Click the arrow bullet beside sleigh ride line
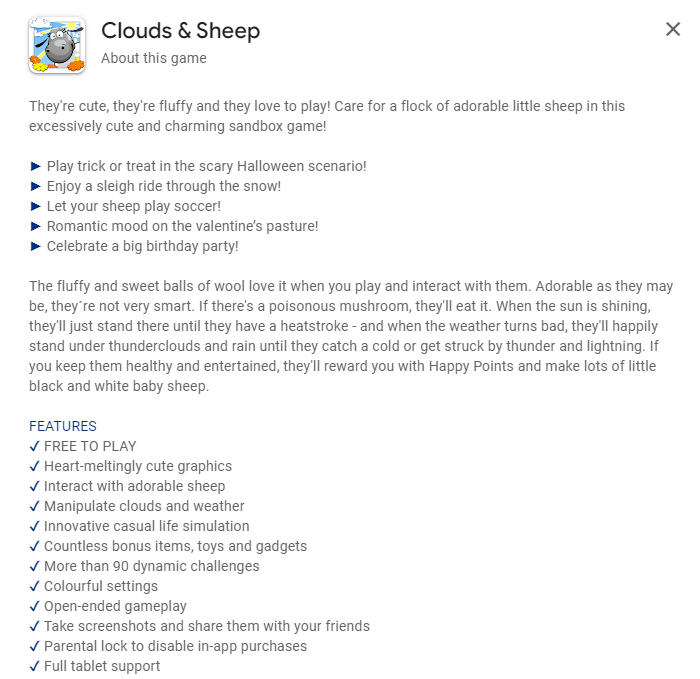 pos(35,186)
